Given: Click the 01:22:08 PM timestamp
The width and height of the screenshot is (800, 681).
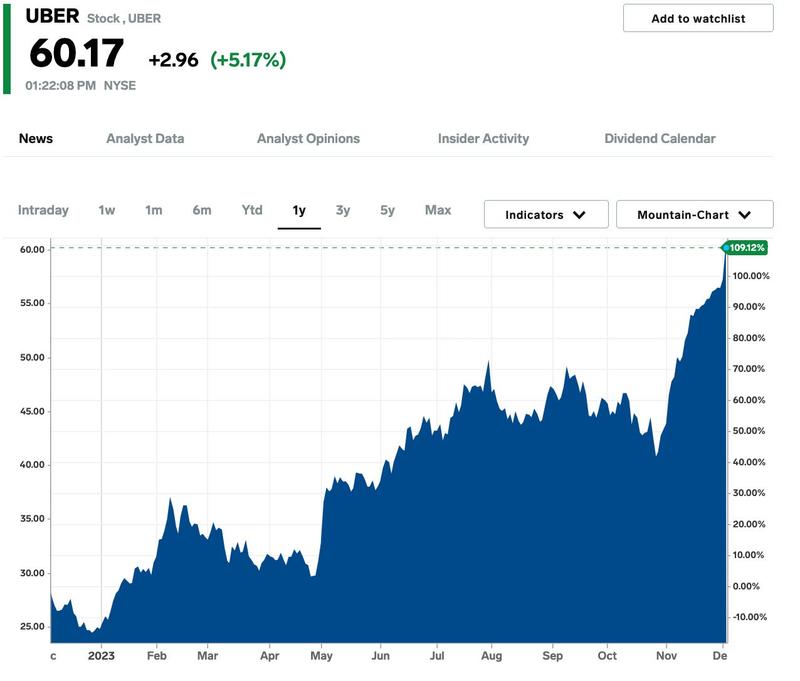Looking at the screenshot, I should tap(60, 86).
